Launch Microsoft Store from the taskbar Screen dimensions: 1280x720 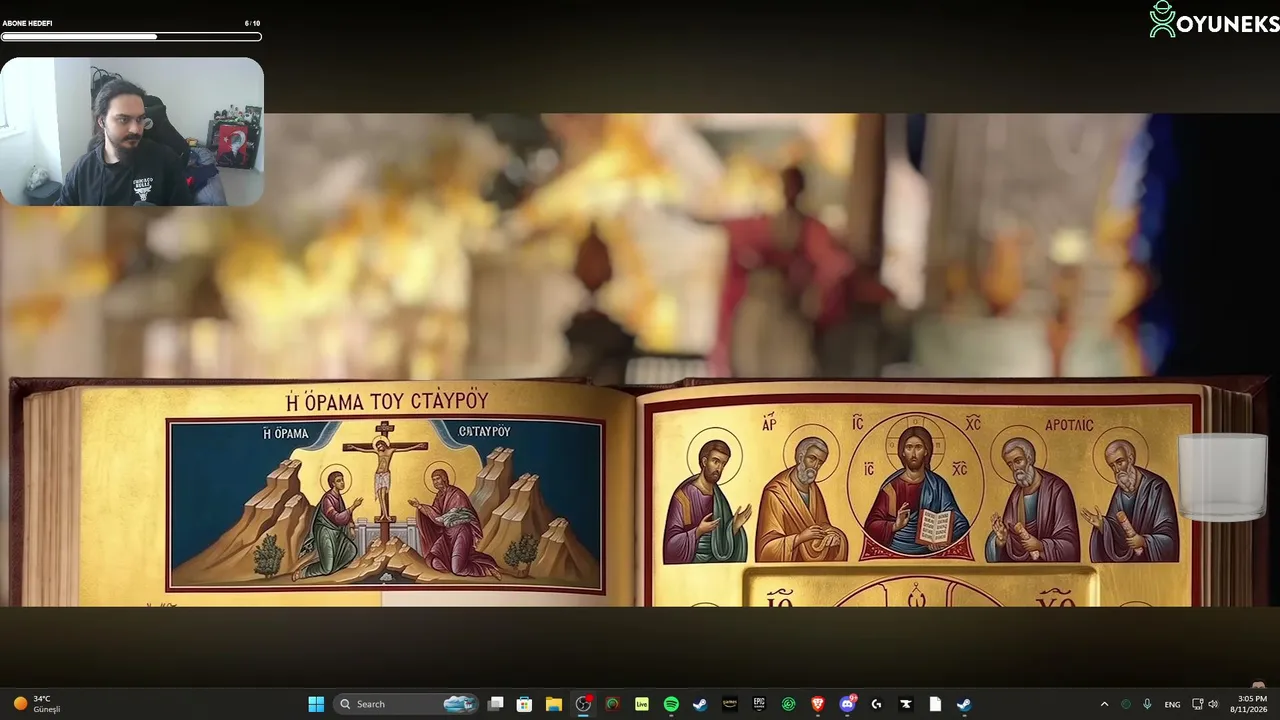524,704
